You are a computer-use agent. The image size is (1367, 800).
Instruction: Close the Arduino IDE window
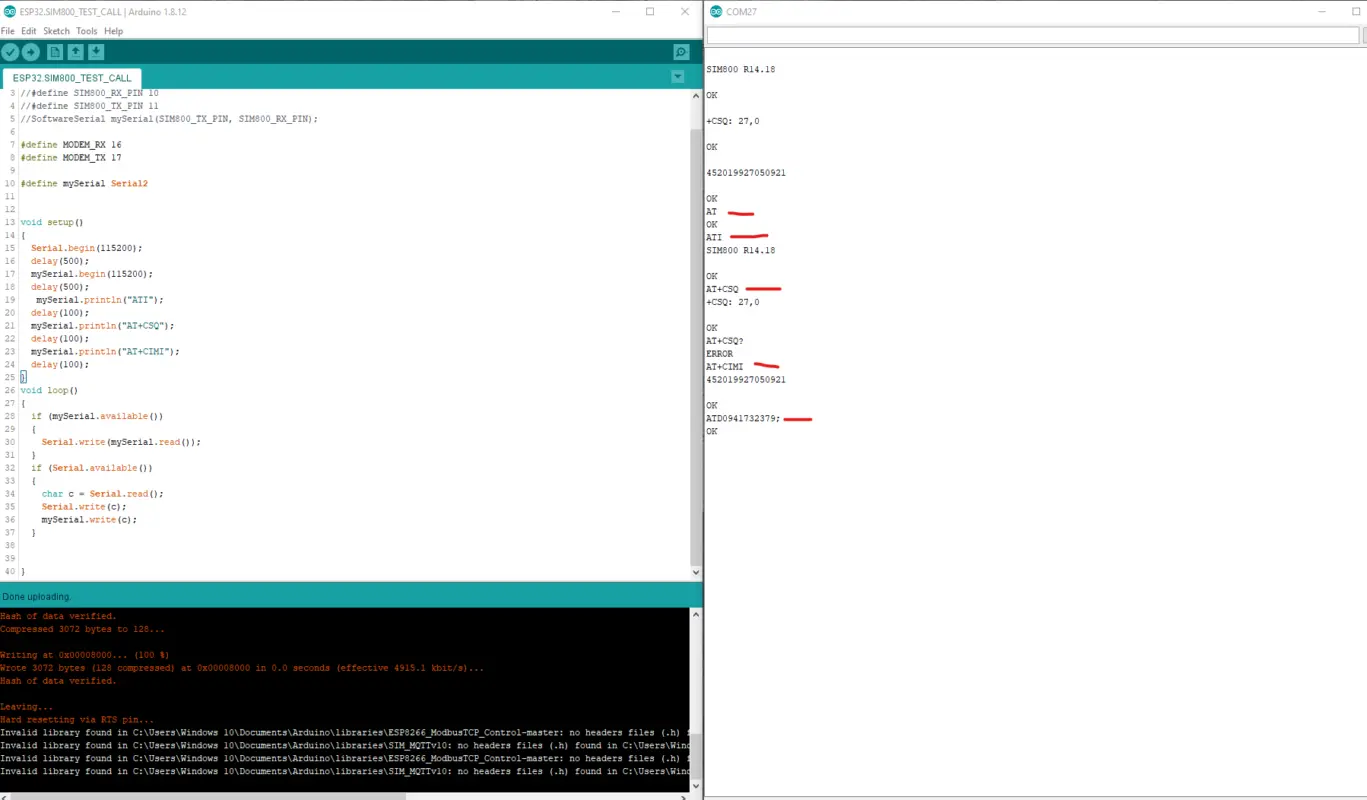pyautogui.click(x=685, y=12)
